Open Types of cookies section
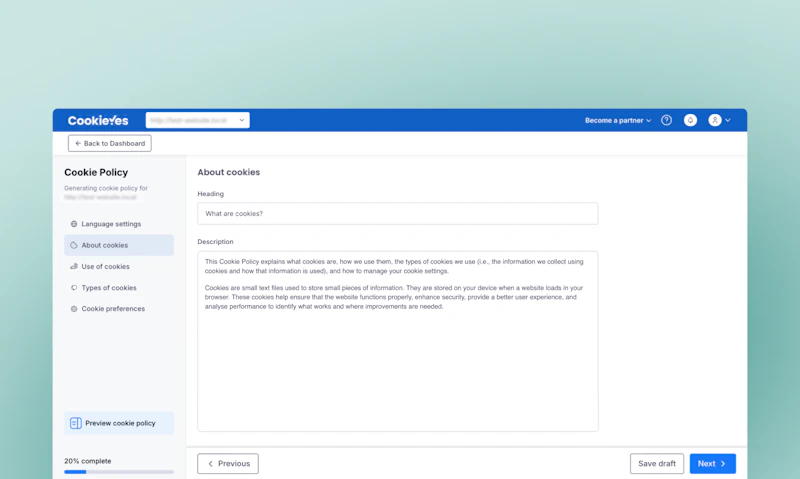Image resolution: width=800 pixels, height=479 pixels. click(x=119, y=288)
